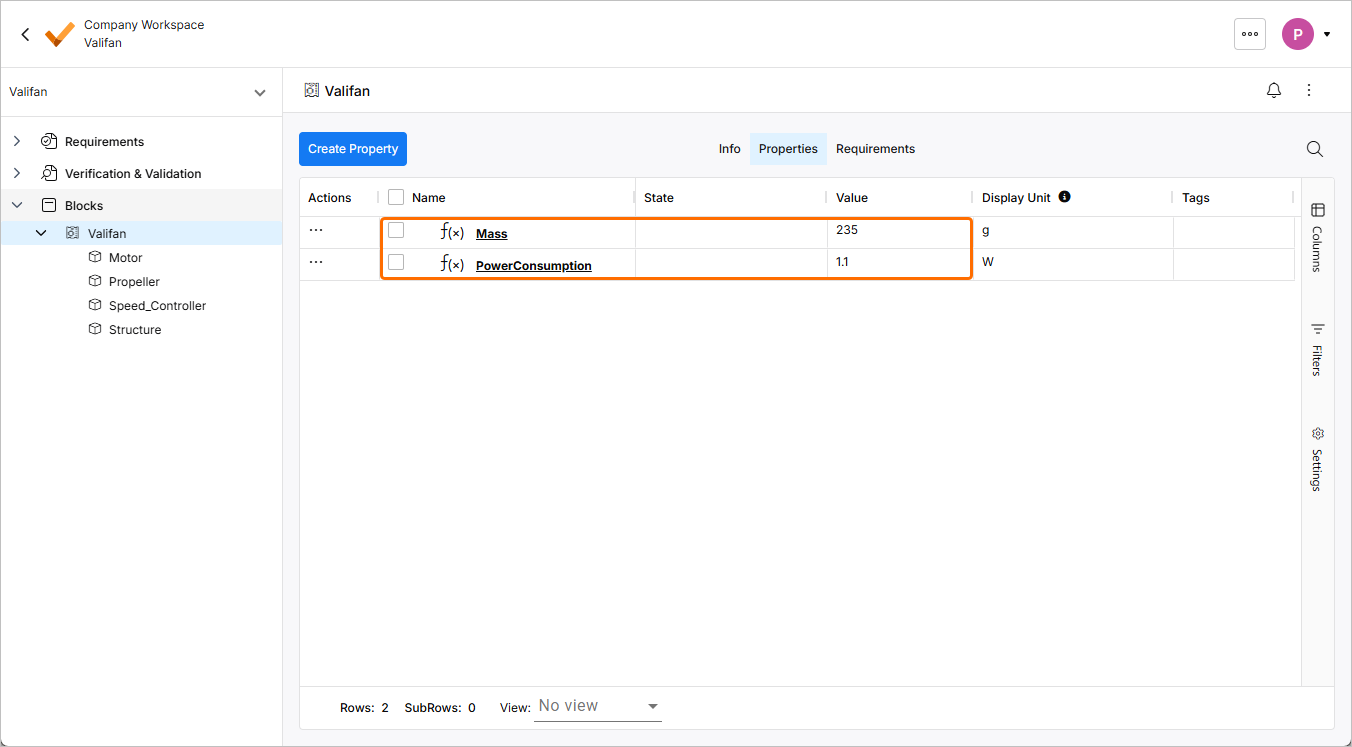Expand the Requirements tree node
Image resolution: width=1352 pixels, height=747 pixels.
[17, 142]
